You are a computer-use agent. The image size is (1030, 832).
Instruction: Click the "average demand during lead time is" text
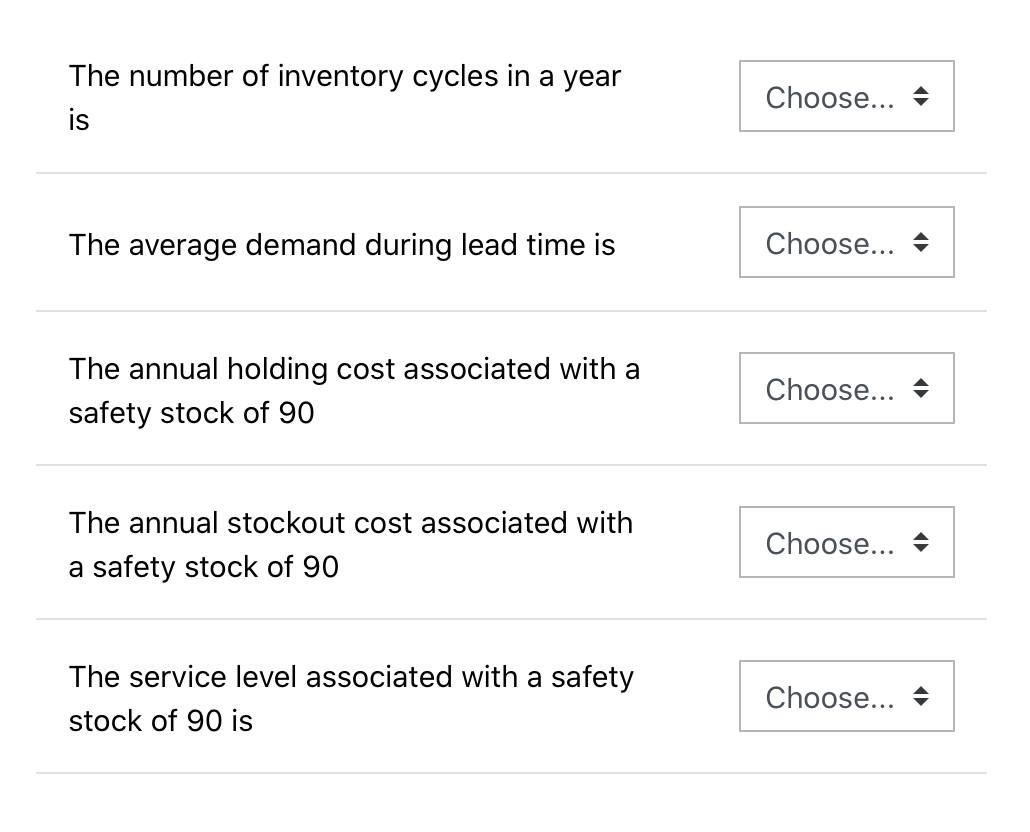tap(341, 245)
